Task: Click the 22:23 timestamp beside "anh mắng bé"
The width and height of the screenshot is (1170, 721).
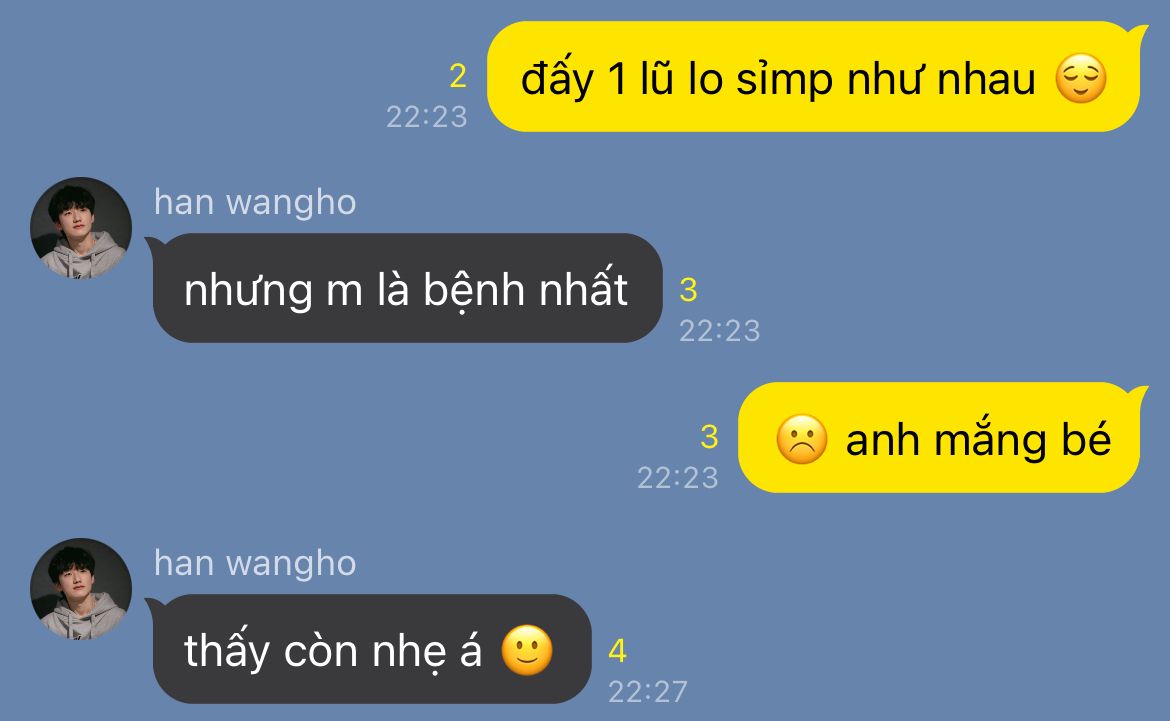Action: [x=678, y=478]
